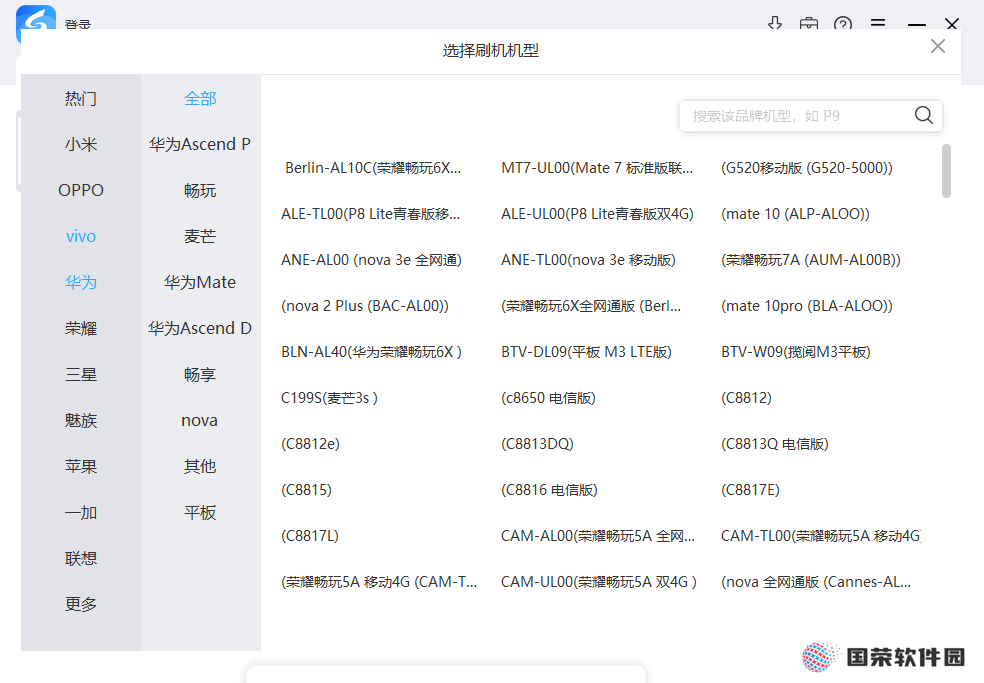Choose model (C8813Q 电信版)
The width and height of the screenshot is (984, 683).
point(774,444)
